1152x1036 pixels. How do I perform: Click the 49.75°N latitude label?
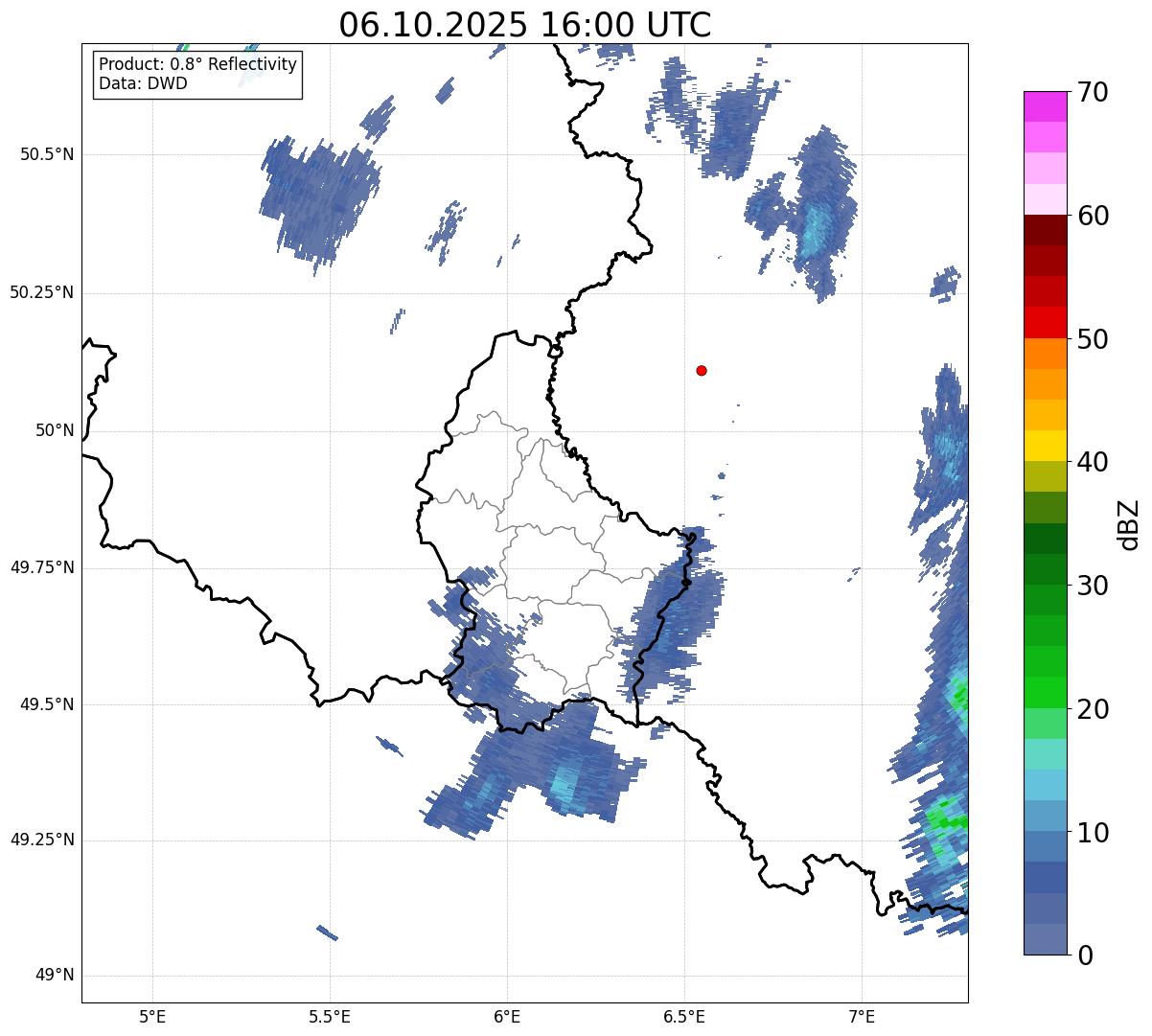(42, 567)
